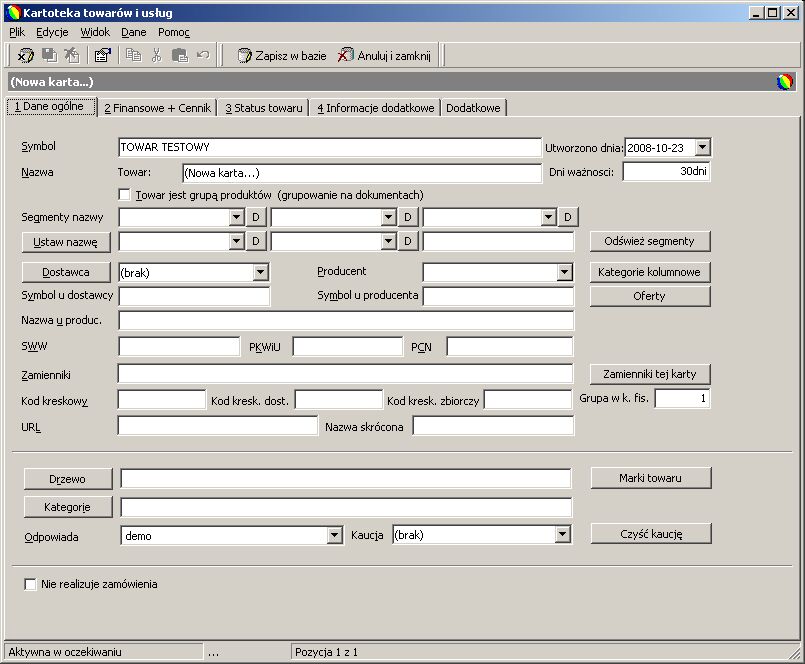Toggle the first D button in Segmenty nazwy
Image resolution: width=805 pixels, height=664 pixels.
[x=256, y=217]
